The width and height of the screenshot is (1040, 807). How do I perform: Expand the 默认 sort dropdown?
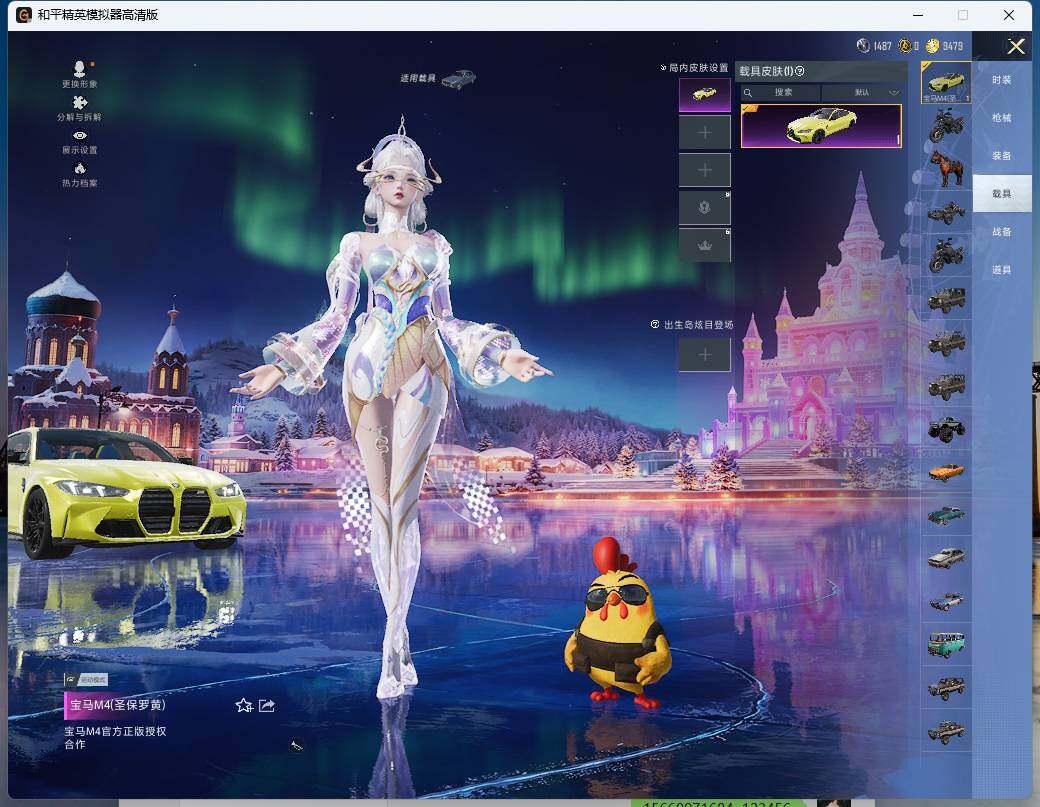862,92
